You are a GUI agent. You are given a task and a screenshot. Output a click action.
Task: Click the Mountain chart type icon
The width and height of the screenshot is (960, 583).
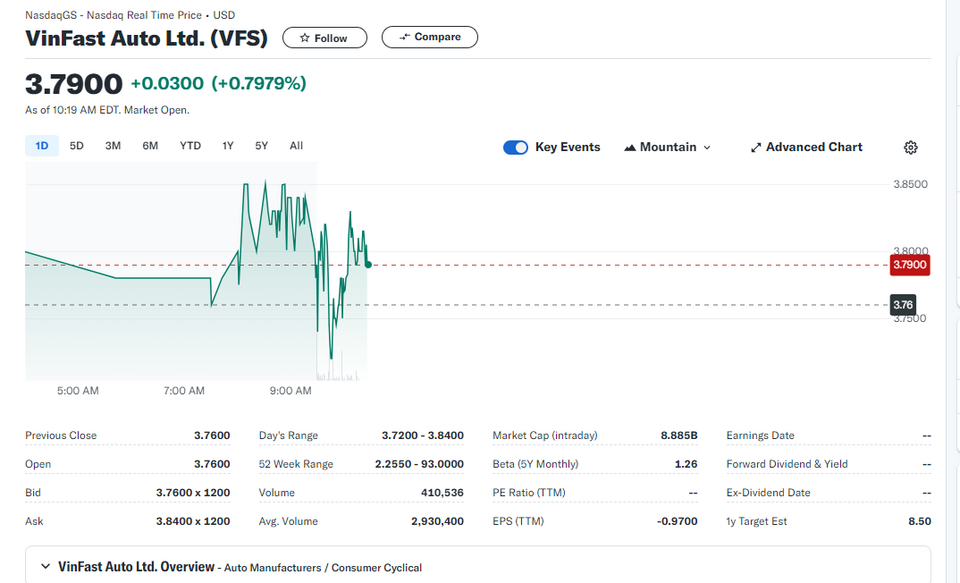point(629,148)
